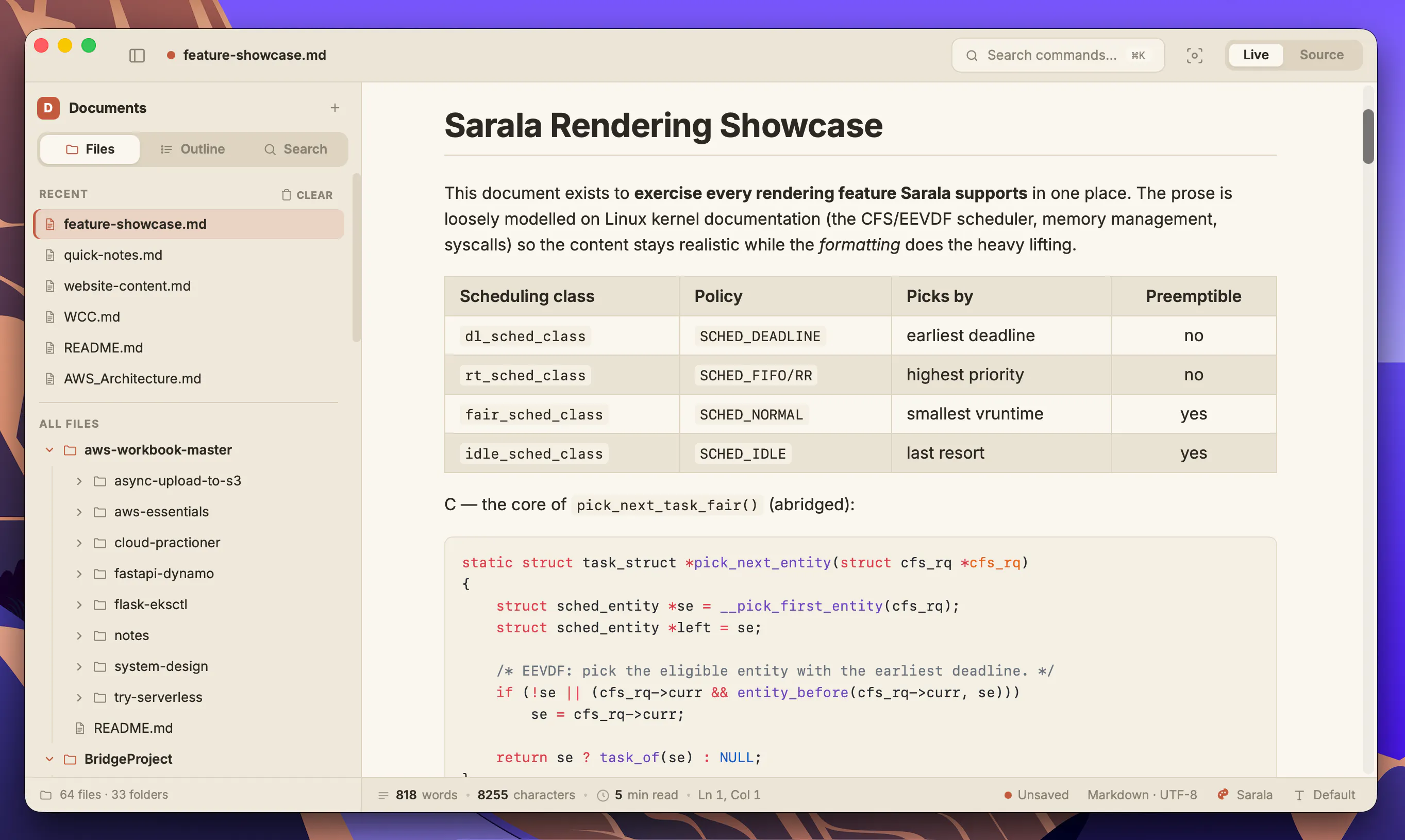
Task: Switch to Source view mode
Action: click(1321, 55)
